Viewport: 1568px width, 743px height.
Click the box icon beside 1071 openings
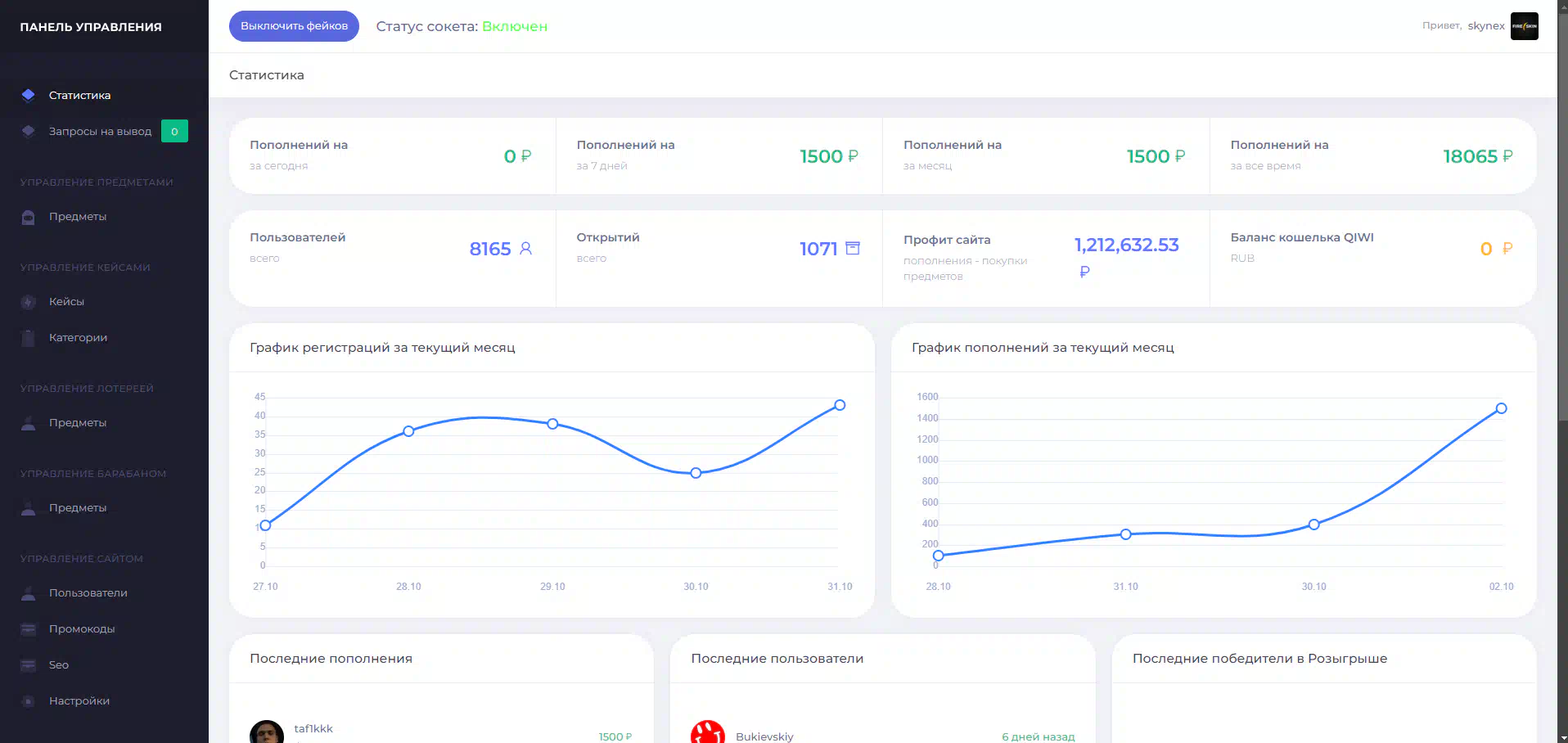(853, 248)
